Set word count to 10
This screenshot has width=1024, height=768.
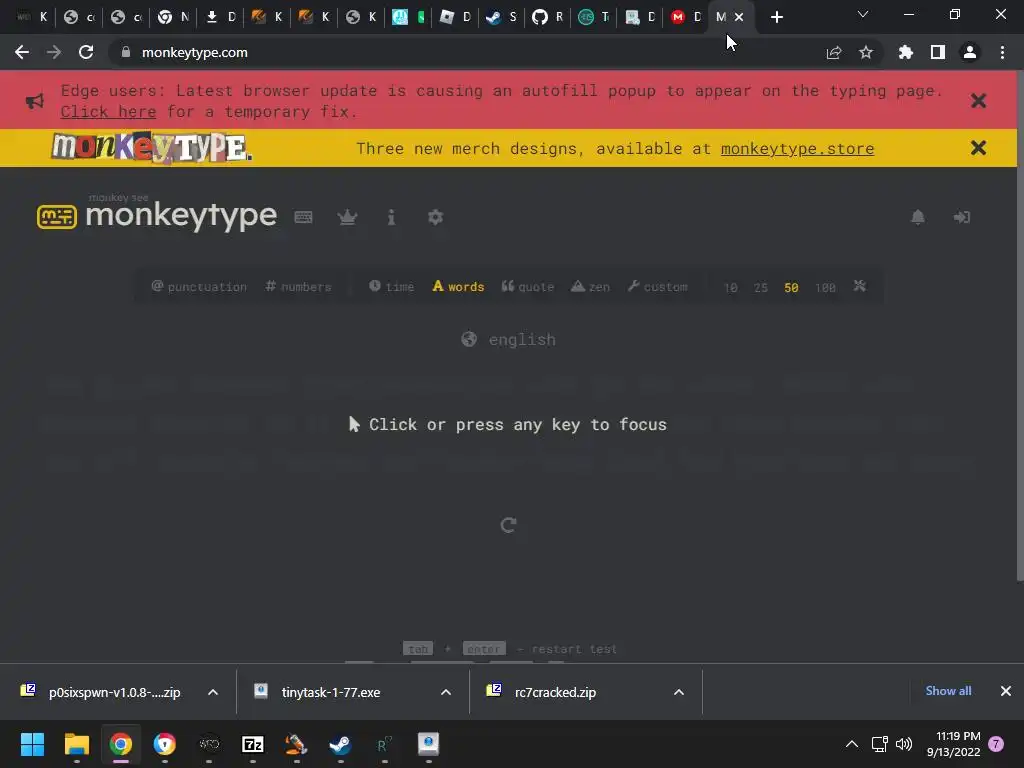coord(731,287)
